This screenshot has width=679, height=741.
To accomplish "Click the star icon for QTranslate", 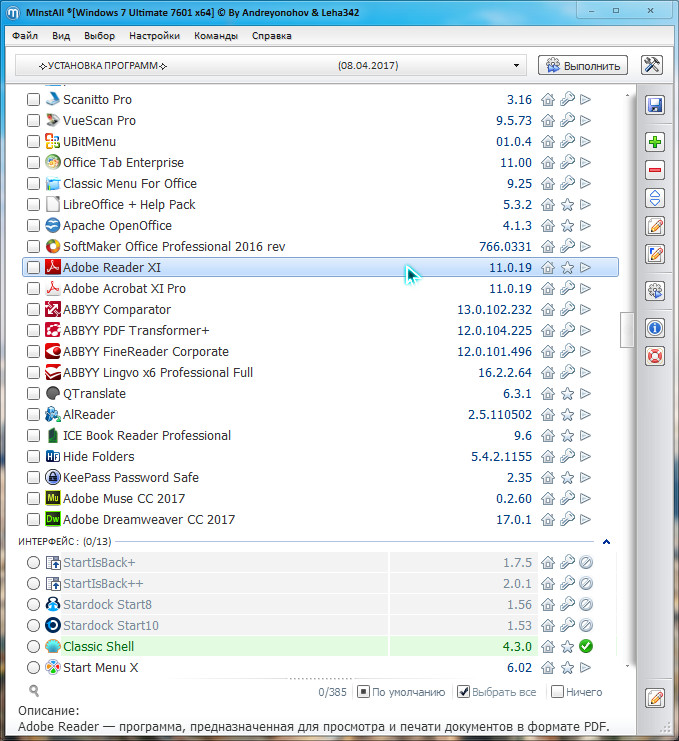I will (x=567, y=394).
